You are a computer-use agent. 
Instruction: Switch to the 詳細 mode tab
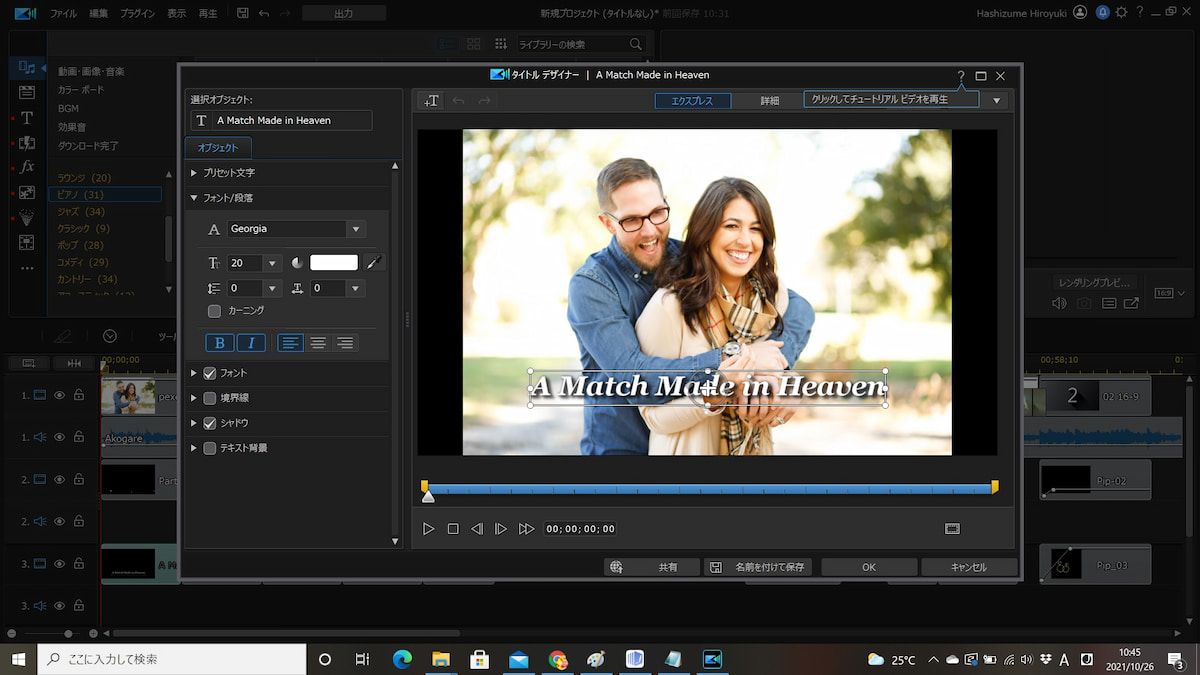pos(769,101)
